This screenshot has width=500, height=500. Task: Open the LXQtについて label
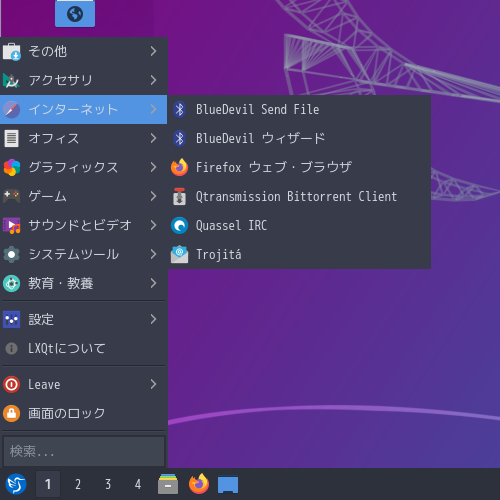(x=67, y=349)
